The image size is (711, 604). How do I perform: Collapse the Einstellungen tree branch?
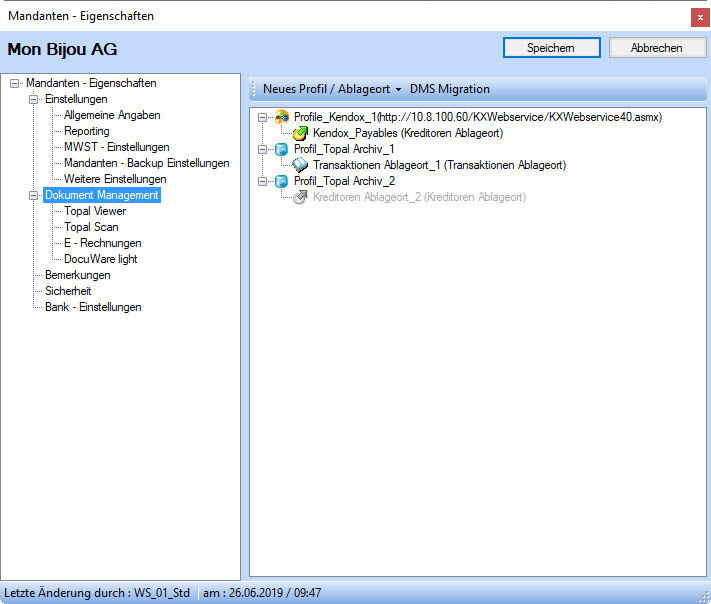(x=34, y=99)
